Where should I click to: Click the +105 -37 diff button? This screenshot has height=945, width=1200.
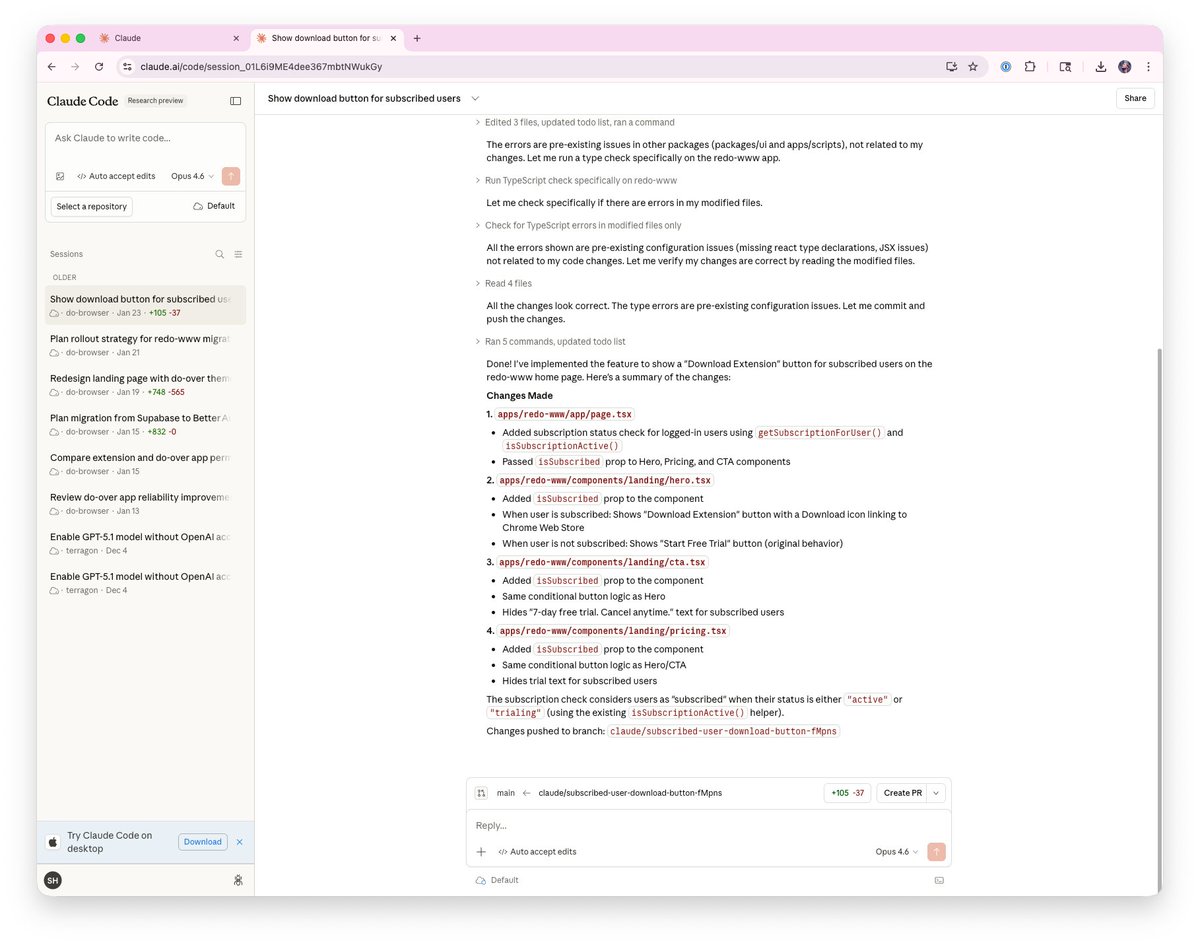pos(847,793)
